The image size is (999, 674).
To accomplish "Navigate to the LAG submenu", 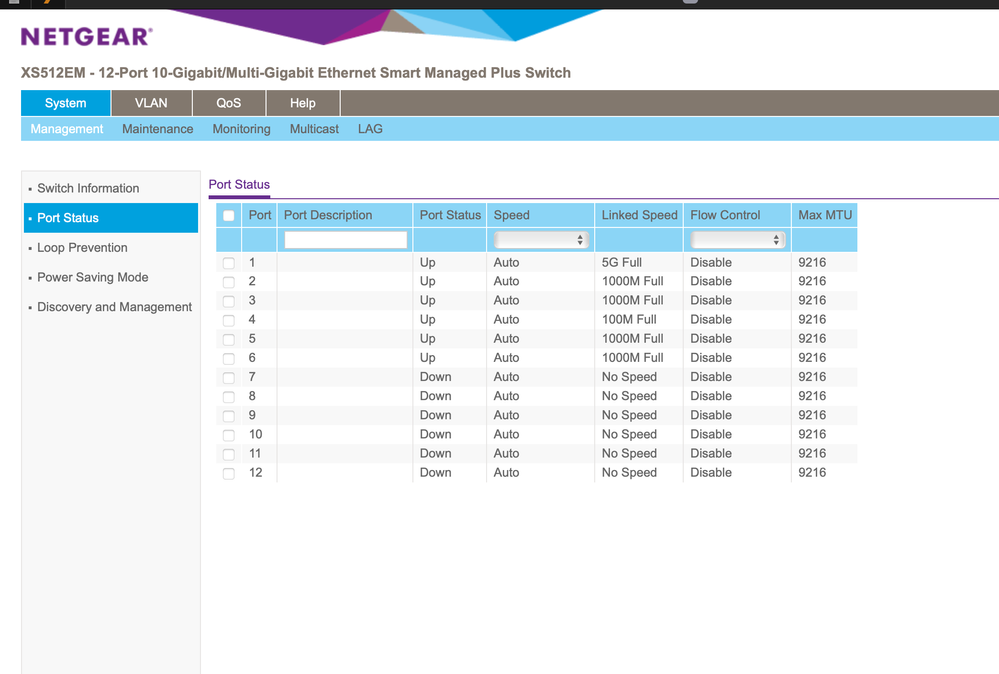I will click(370, 129).
